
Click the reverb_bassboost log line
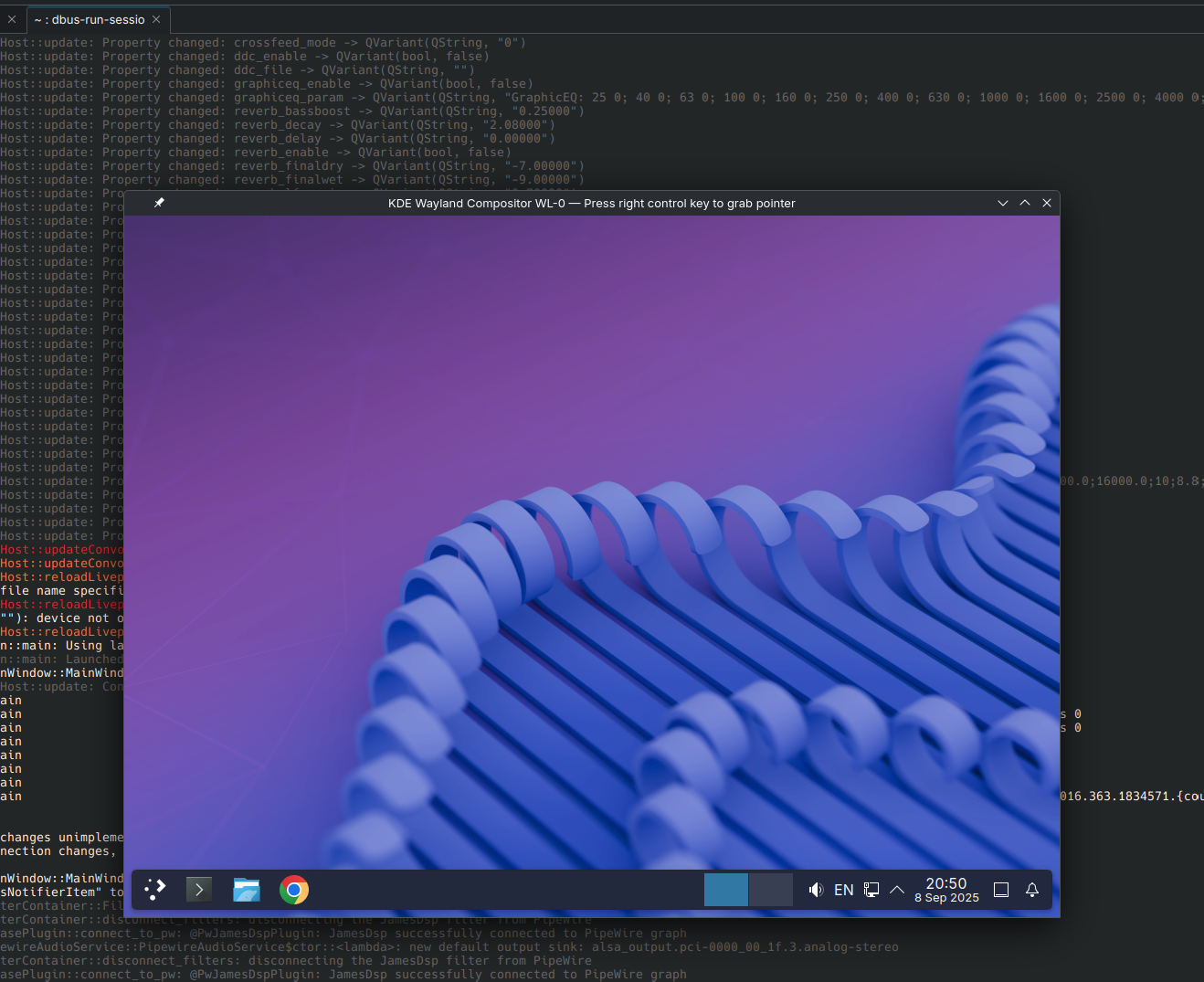click(x=292, y=111)
